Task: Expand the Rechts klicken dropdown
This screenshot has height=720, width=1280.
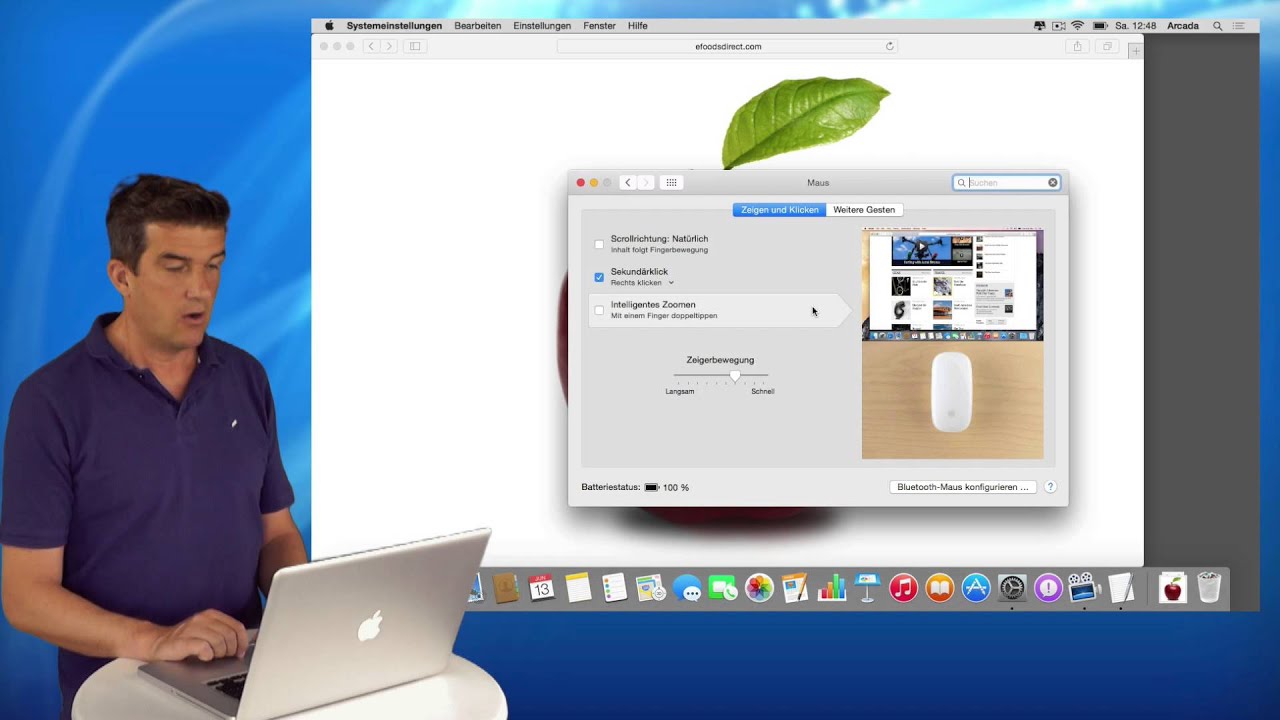Action: pyautogui.click(x=642, y=283)
